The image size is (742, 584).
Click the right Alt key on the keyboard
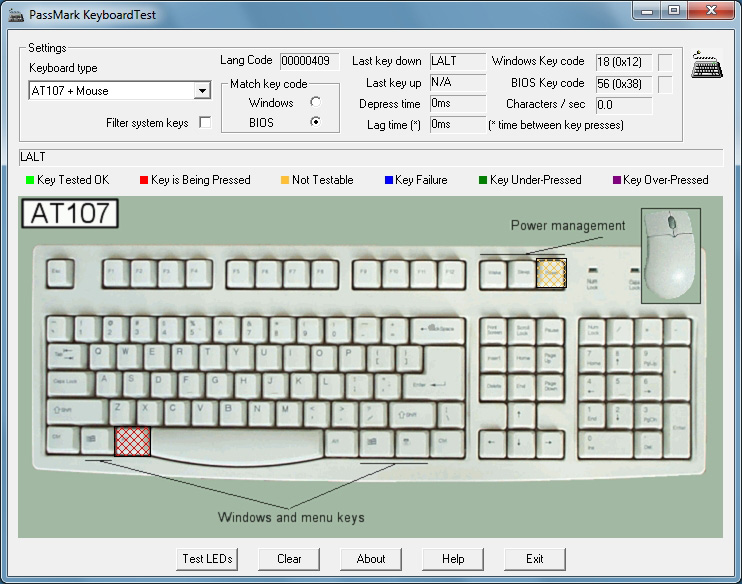point(339,443)
